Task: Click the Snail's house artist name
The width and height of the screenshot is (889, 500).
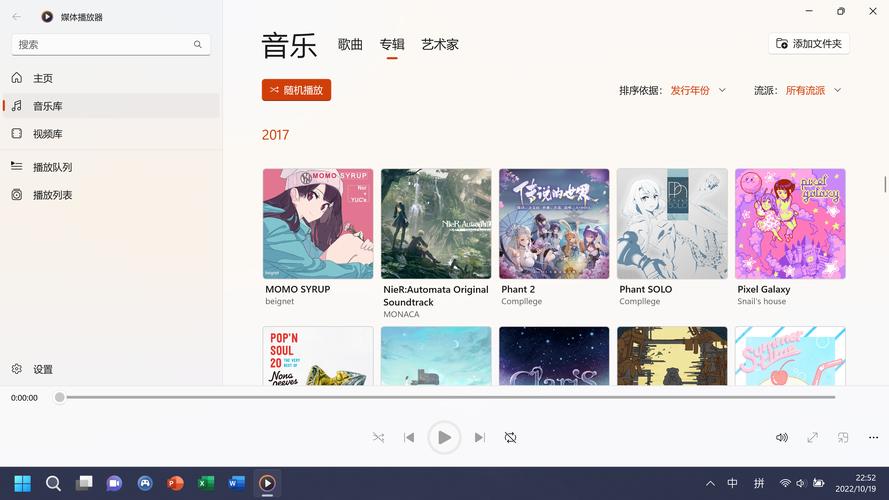Action: tap(761, 302)
